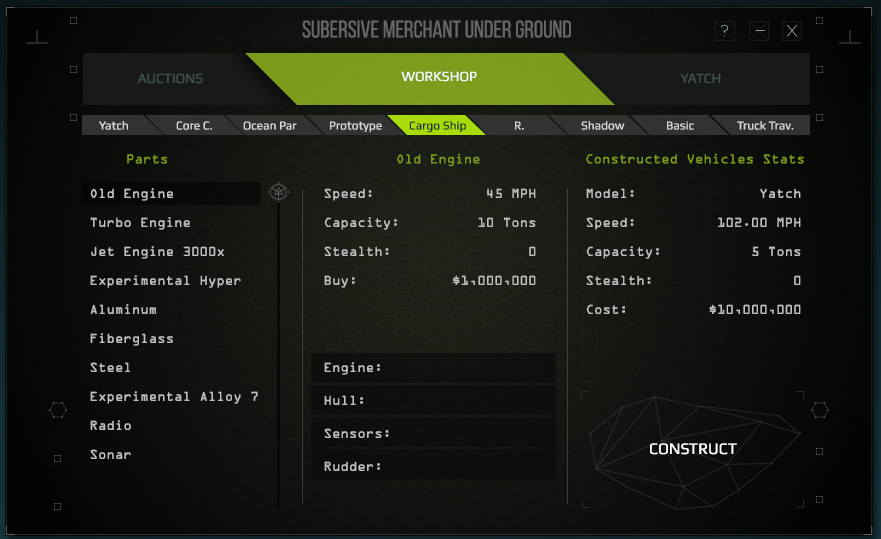This screenshot has width=881, height=539.
Task: Select the Sonar part
Action: (x=111, y=455)
